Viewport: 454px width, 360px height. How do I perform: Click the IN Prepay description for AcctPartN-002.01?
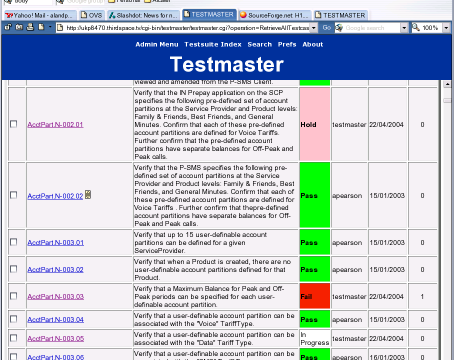[216, 124]
